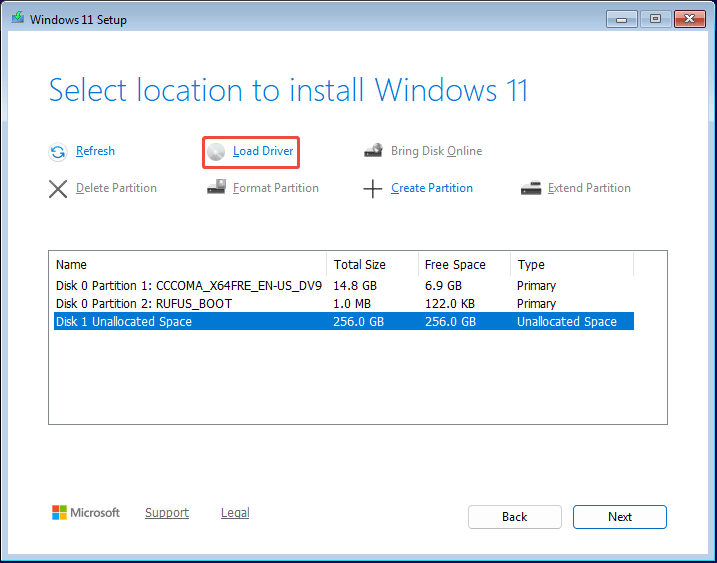Open the Support link
The height and width of the screenshot is (563, 717).
pyautogui.click(x=167, y=513)
